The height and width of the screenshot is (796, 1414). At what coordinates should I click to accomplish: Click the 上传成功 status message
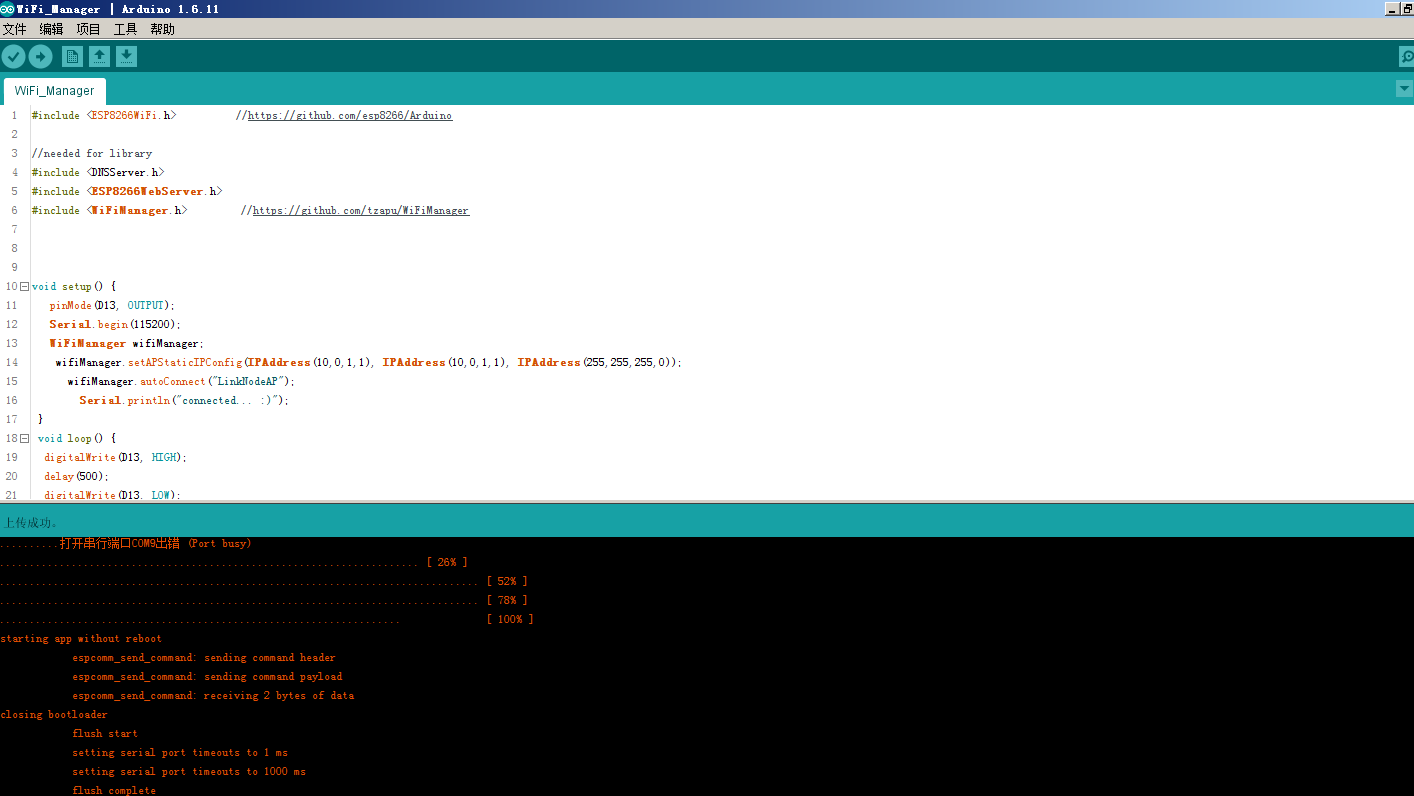pyautogui.click(x=31, y=523)
